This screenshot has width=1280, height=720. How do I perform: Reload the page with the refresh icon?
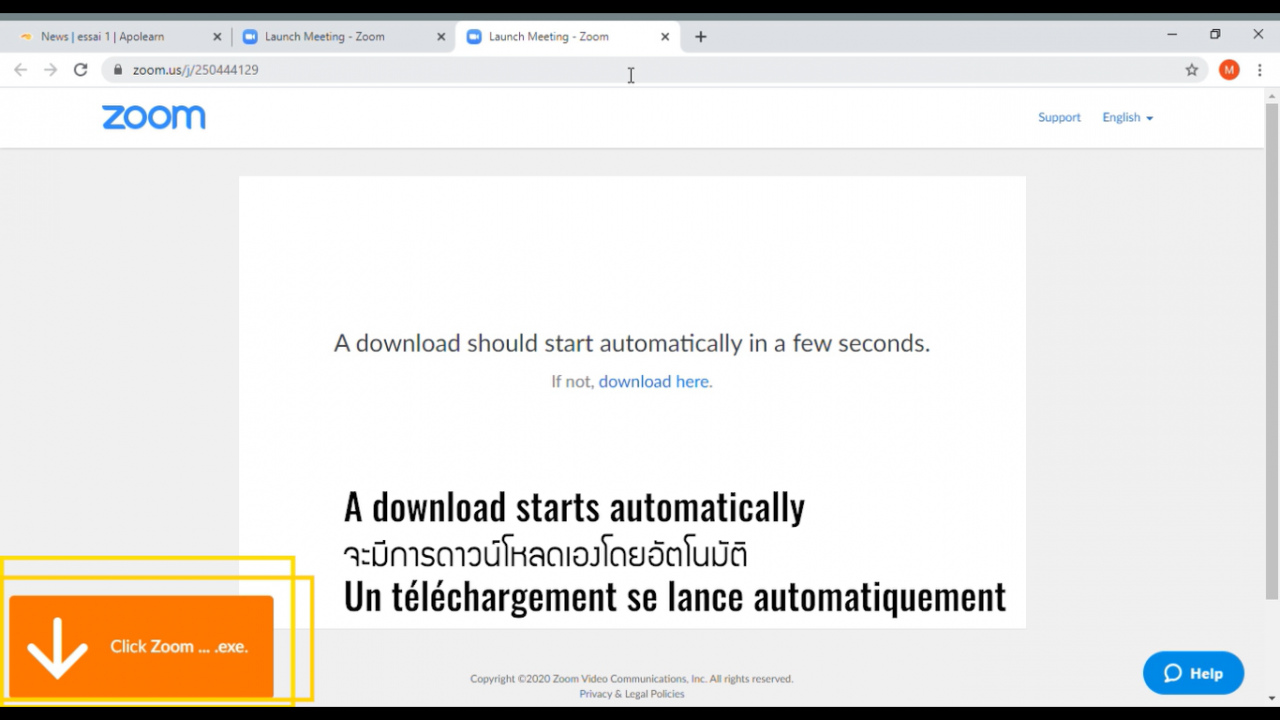click(x=81, y=70)
